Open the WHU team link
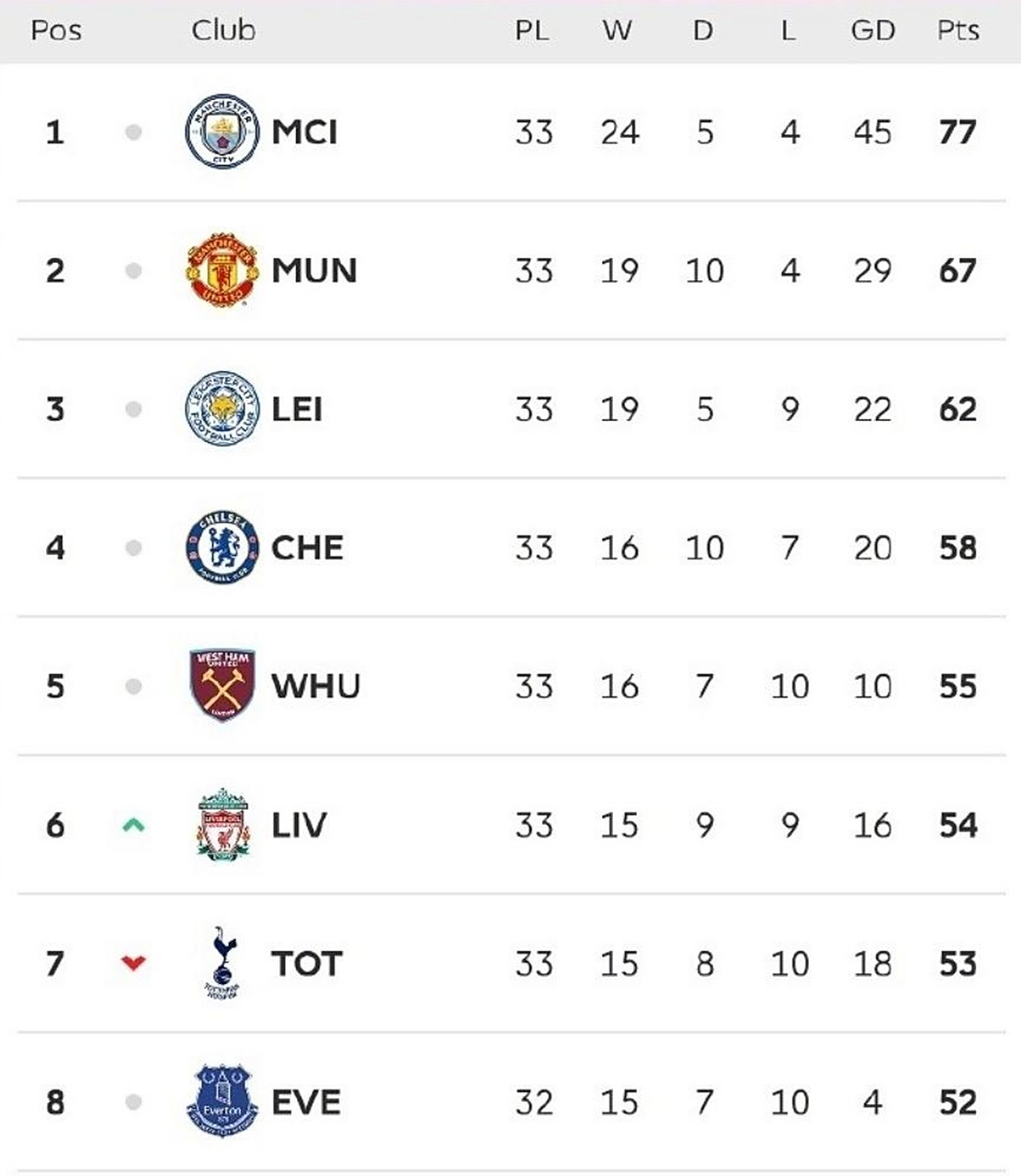The height and width of the screenshot is (1176, 1021). tap(316, 686)
